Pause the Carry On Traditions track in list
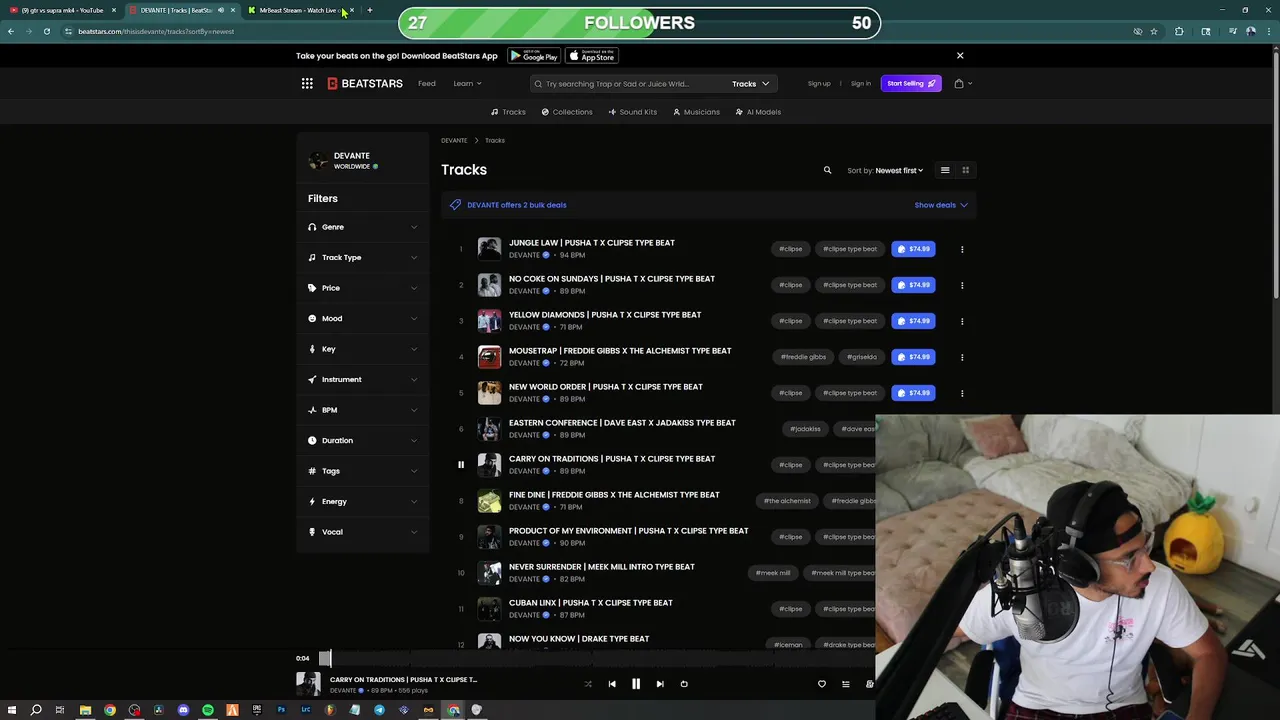1280x720 pixels. tap(461, 464)
